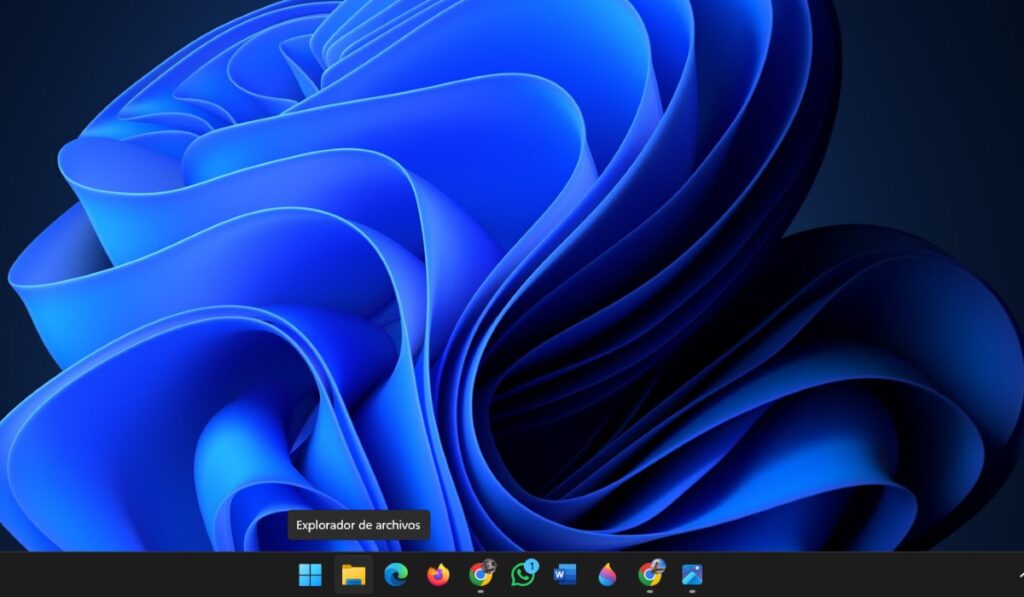Click the running indicator under the Photos icon
Viewport: 1024px width, 597px height.
(692, 589)
